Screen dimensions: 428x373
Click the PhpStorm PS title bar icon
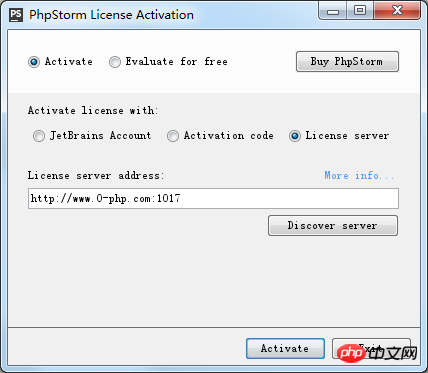click(x=16, y=15)
